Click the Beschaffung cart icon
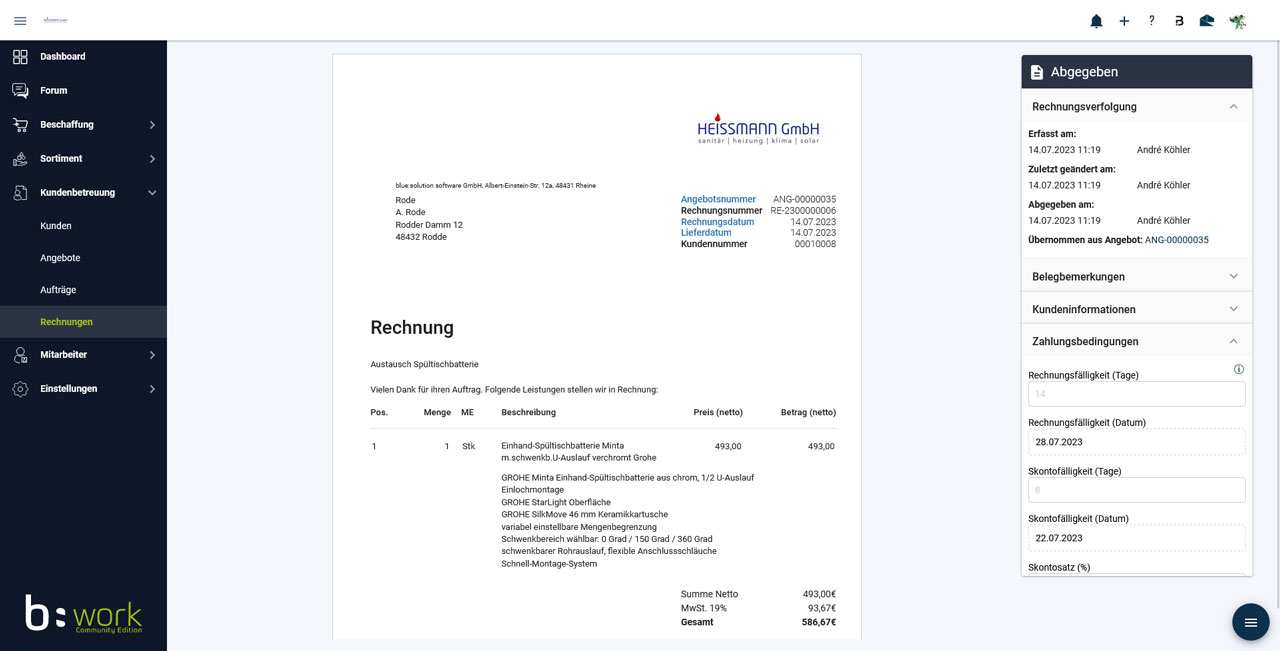The width and height of the screenshot is (1280, 651). [20, 125]
